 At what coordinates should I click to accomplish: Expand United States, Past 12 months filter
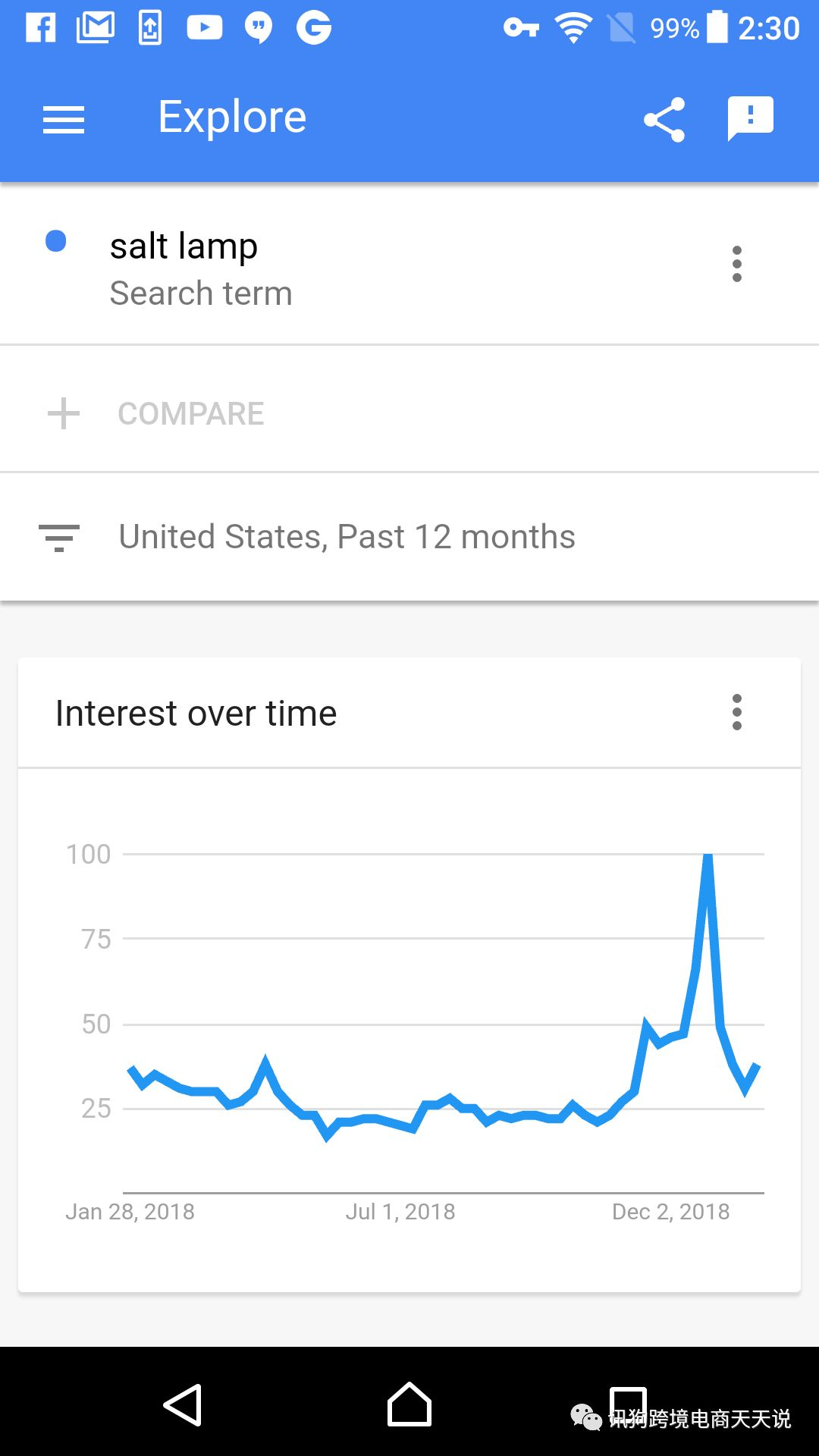(347, 538)
